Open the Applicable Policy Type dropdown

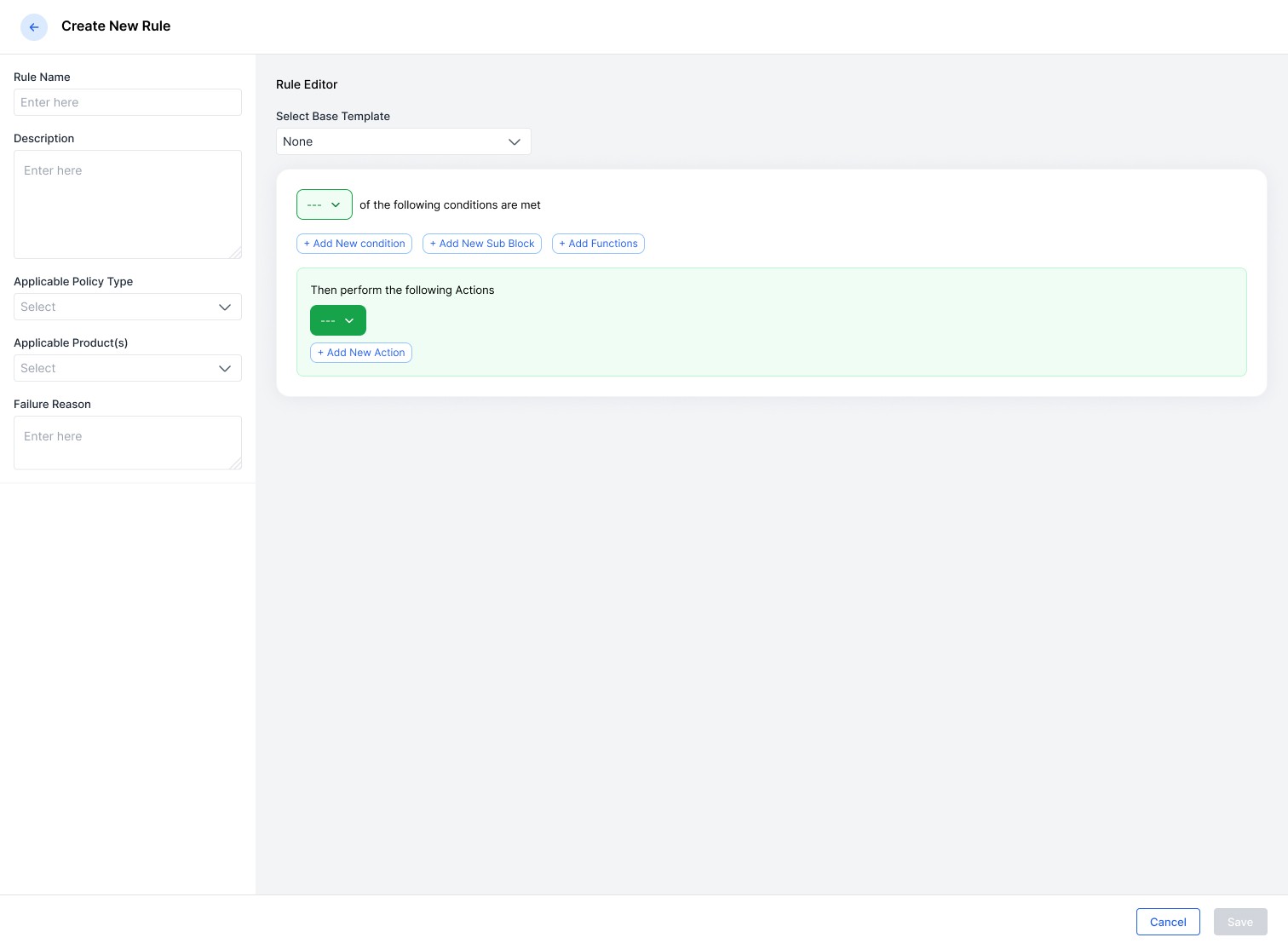[x=128, y=307]
